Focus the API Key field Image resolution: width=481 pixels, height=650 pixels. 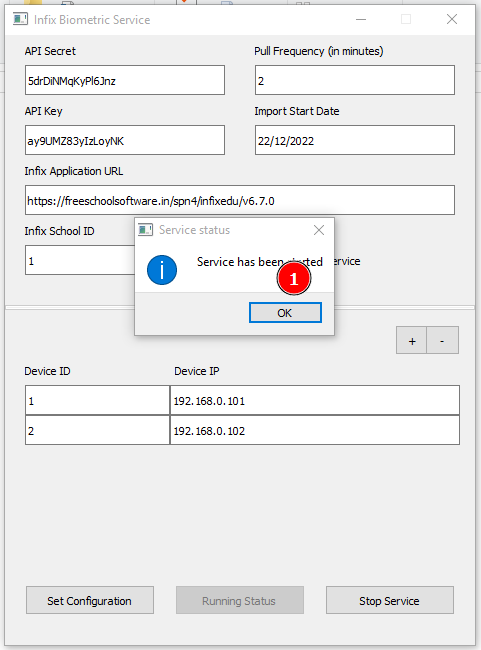[125, 140]
